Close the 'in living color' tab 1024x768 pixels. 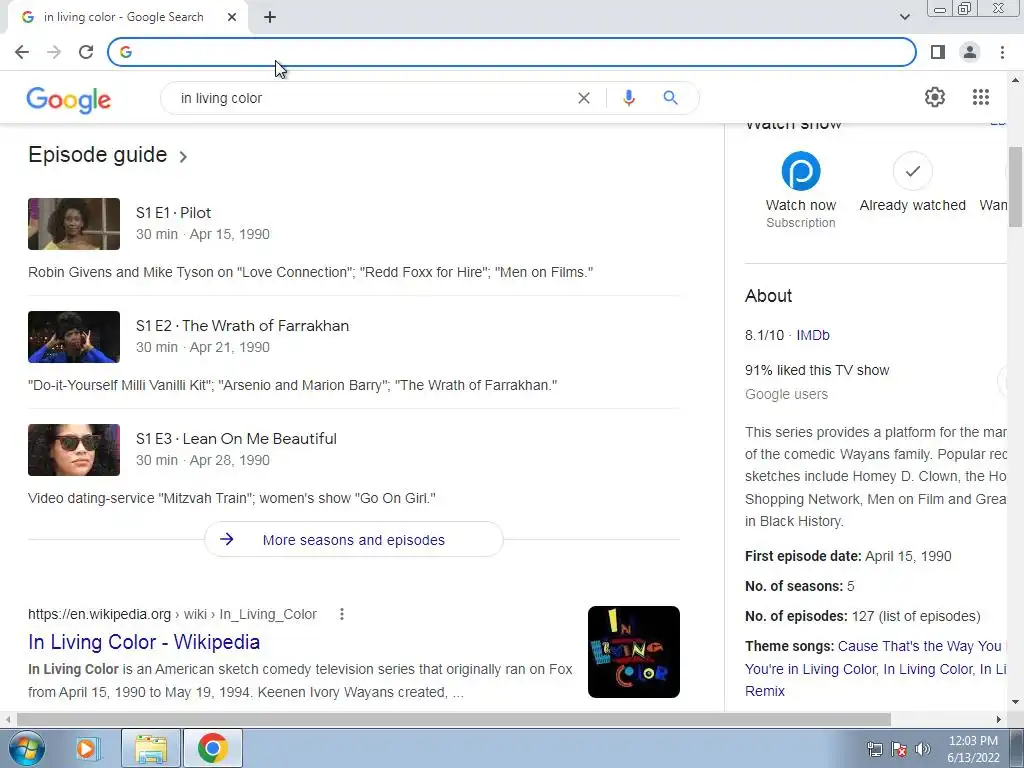(232, 17)
